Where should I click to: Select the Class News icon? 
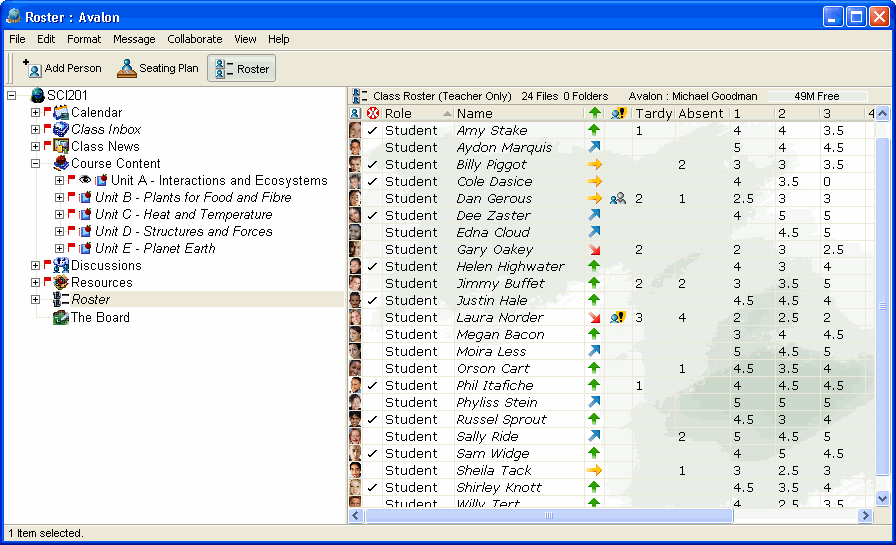(61, 147)
